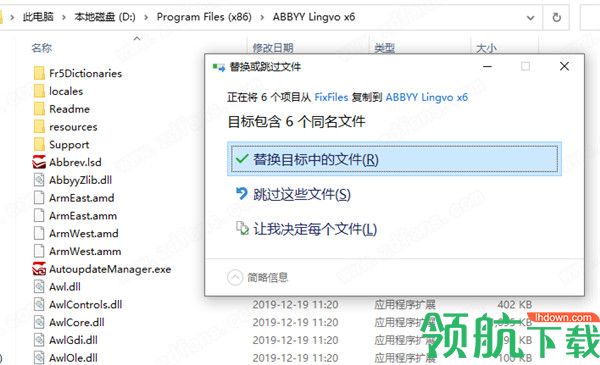The image size is (600, 365).
Task: Refresh the Explorer folder view
Action: click(x=556, y=17)
